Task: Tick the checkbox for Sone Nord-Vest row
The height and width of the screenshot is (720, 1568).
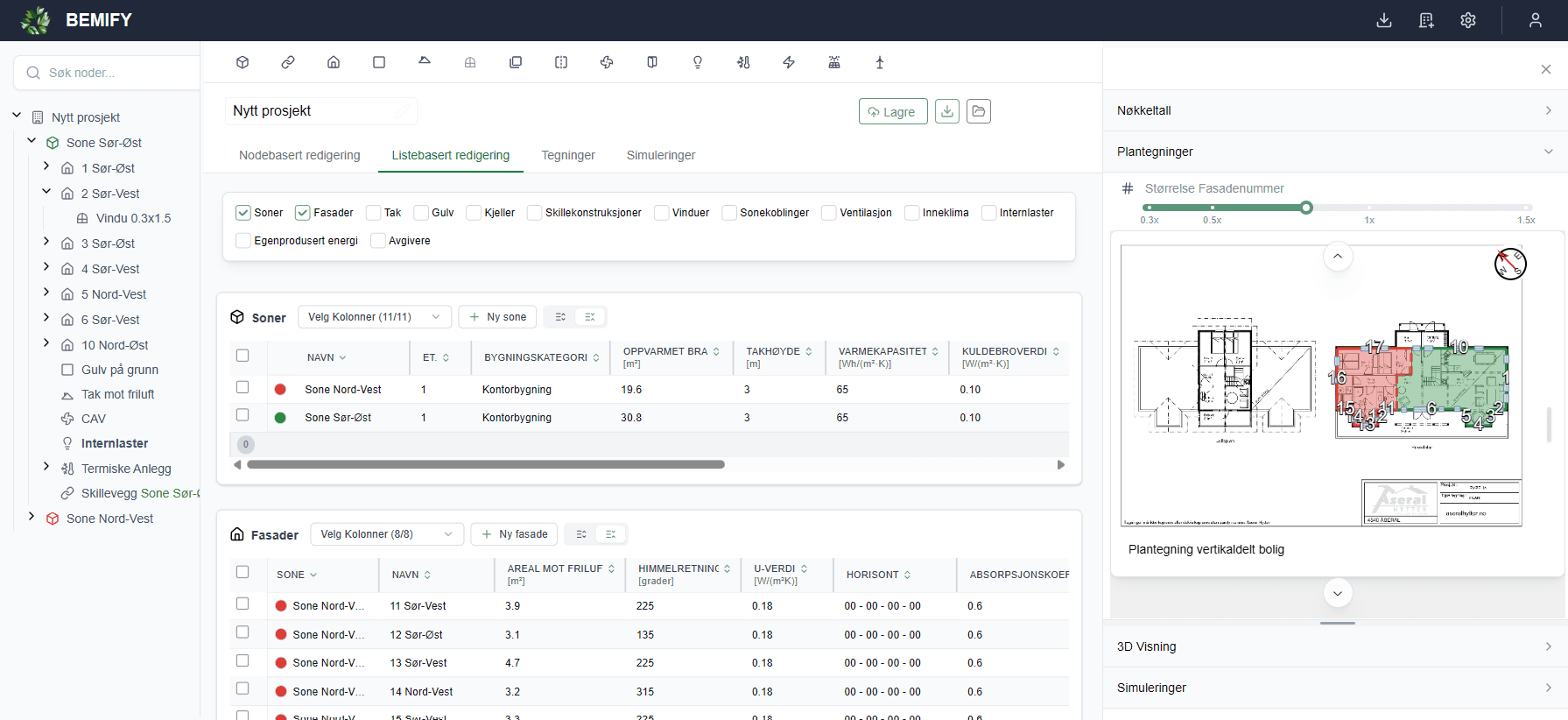Action: (x=243, y=387)
